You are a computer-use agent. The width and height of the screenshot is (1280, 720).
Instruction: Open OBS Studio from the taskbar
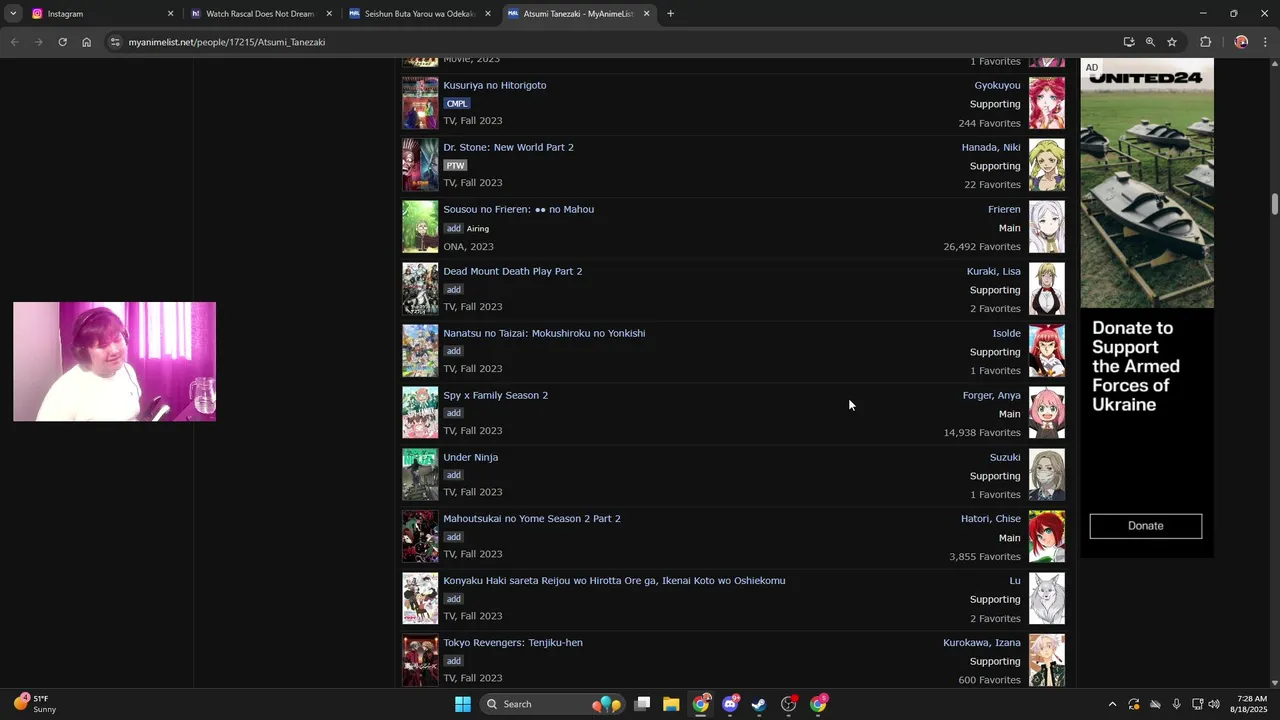point(789,704)
